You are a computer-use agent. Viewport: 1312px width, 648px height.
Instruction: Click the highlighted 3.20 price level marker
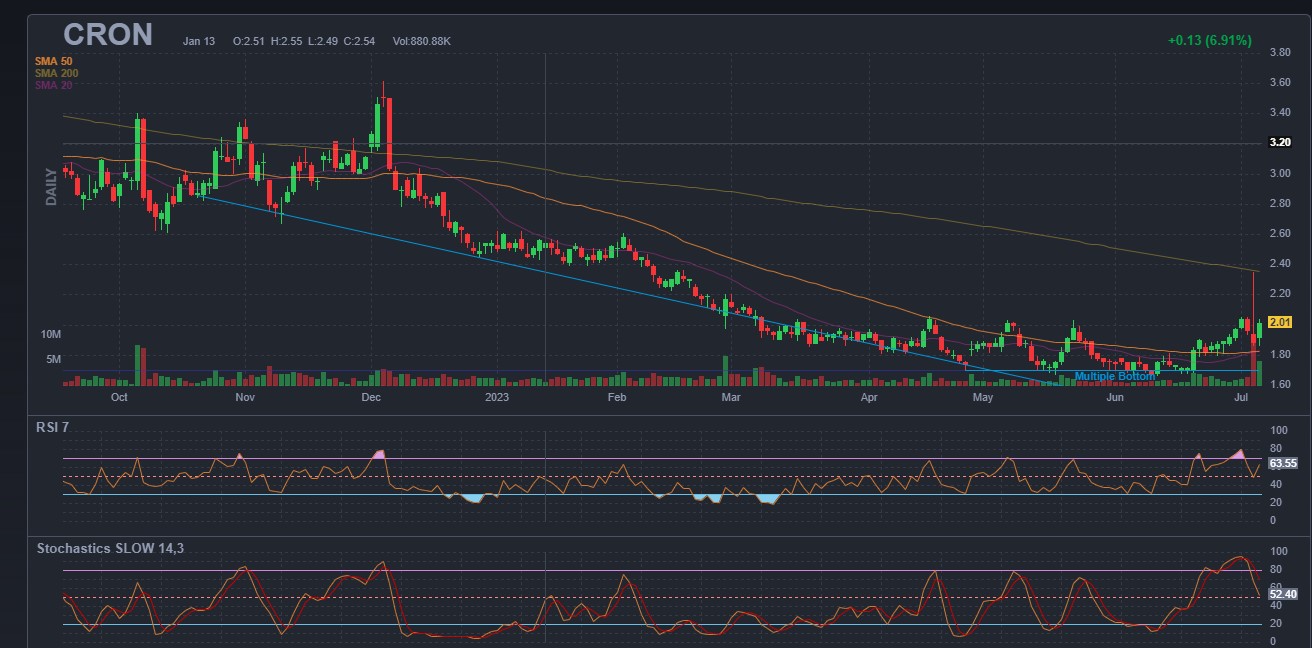tap(1280, 143)
